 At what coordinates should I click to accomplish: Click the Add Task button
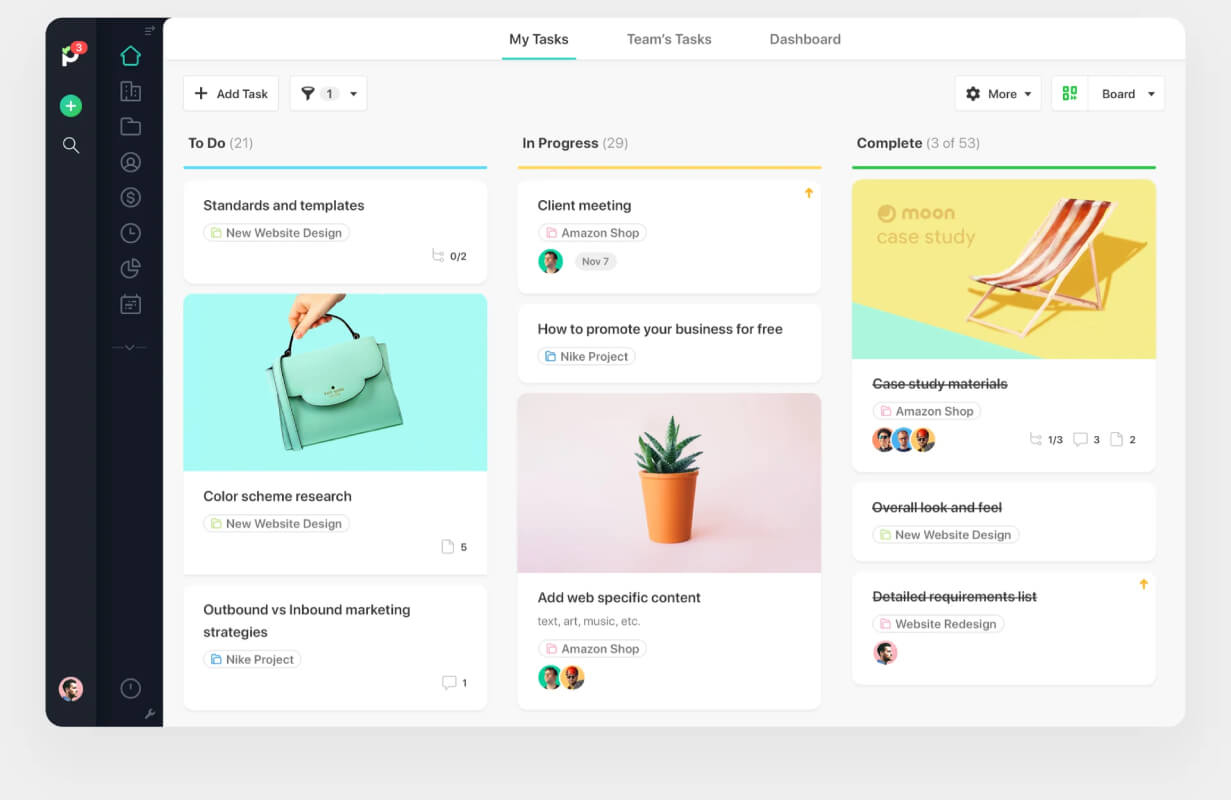pyautogui.click(x=231, y=94)
